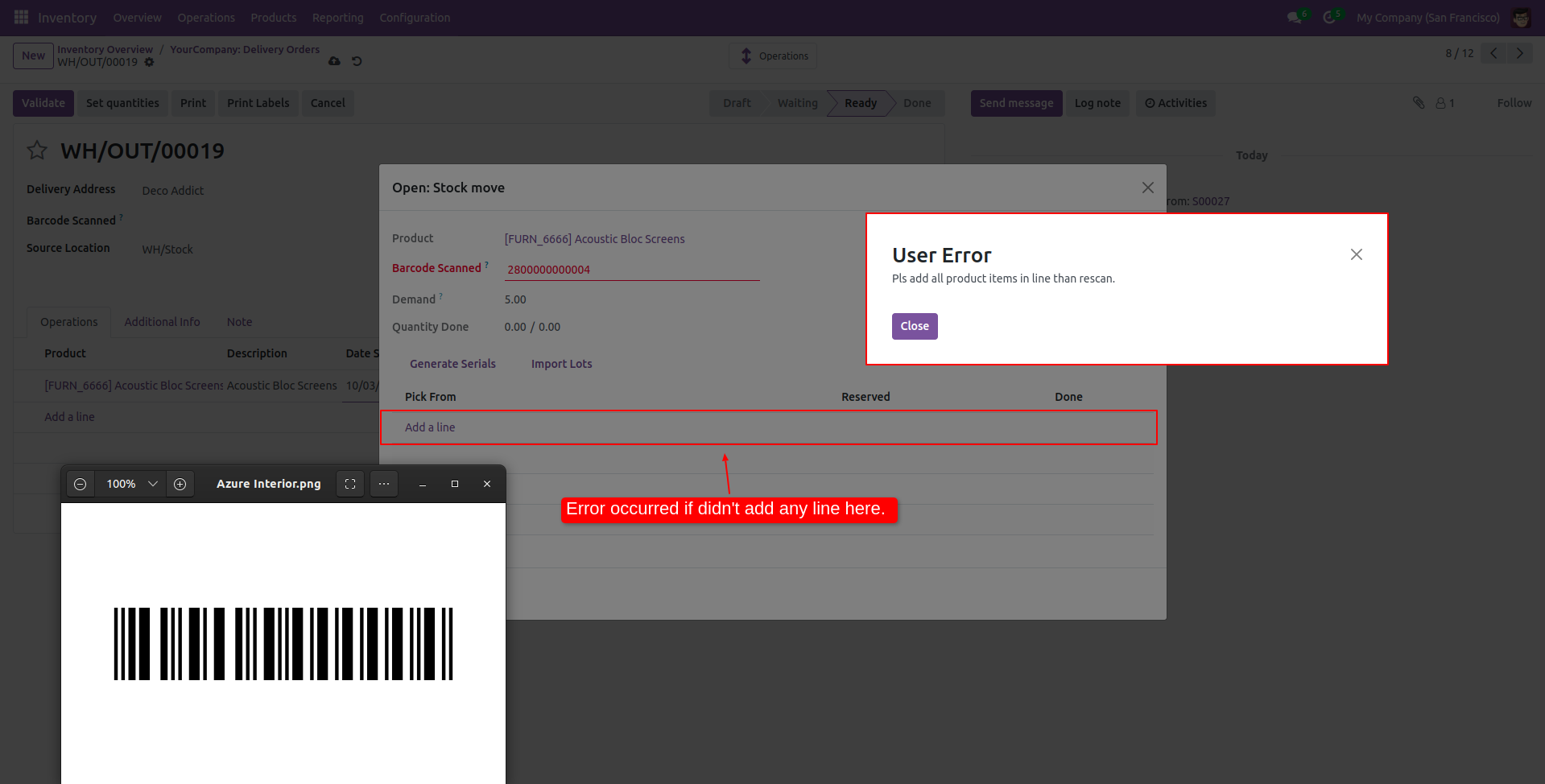Maximize the Azure Interior.png window
The height and width of the screenshot is (784, 1545).
tap(455, 484)
